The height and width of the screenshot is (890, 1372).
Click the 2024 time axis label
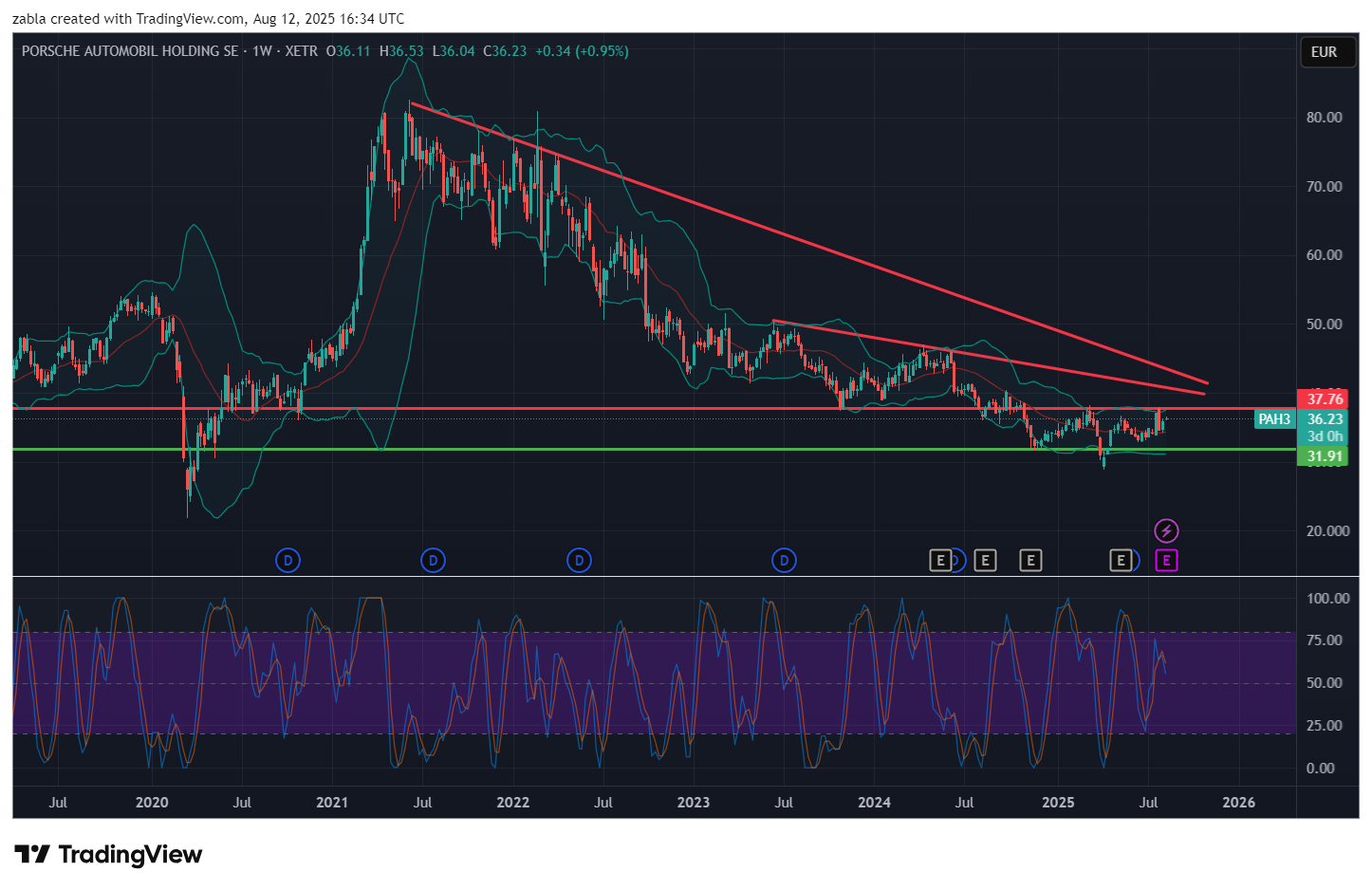[874, 803]
